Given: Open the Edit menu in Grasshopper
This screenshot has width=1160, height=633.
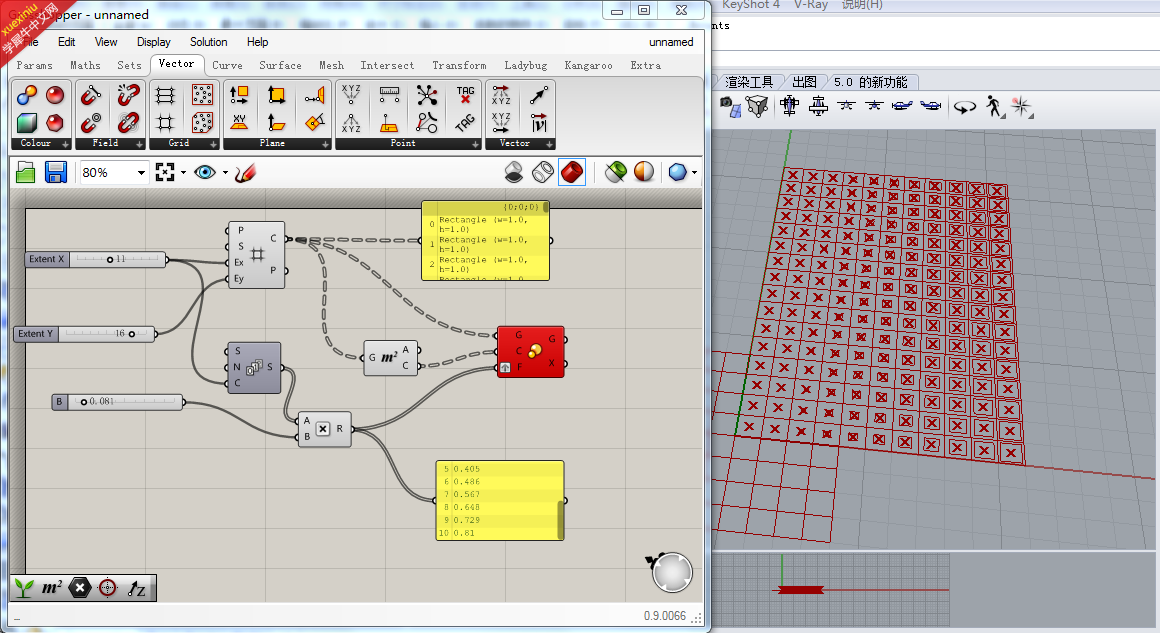Looking at the screenshot, I should pyautogui.click(x=67, y=42).
